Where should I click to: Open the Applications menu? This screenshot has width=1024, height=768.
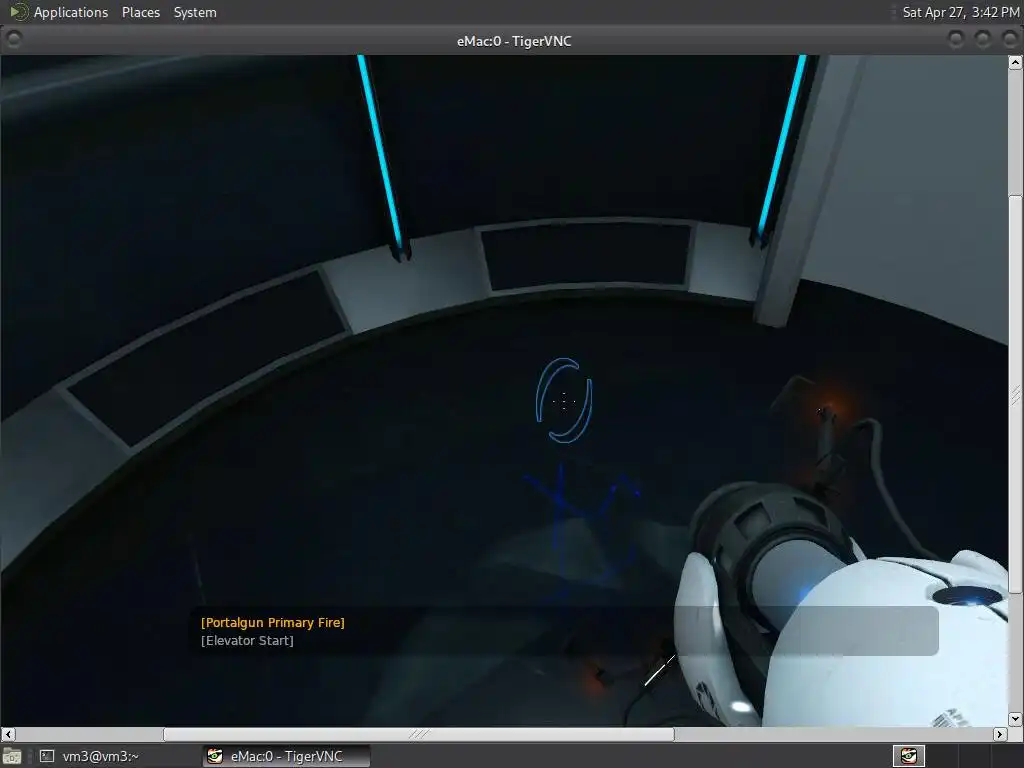tap(71, 12)
